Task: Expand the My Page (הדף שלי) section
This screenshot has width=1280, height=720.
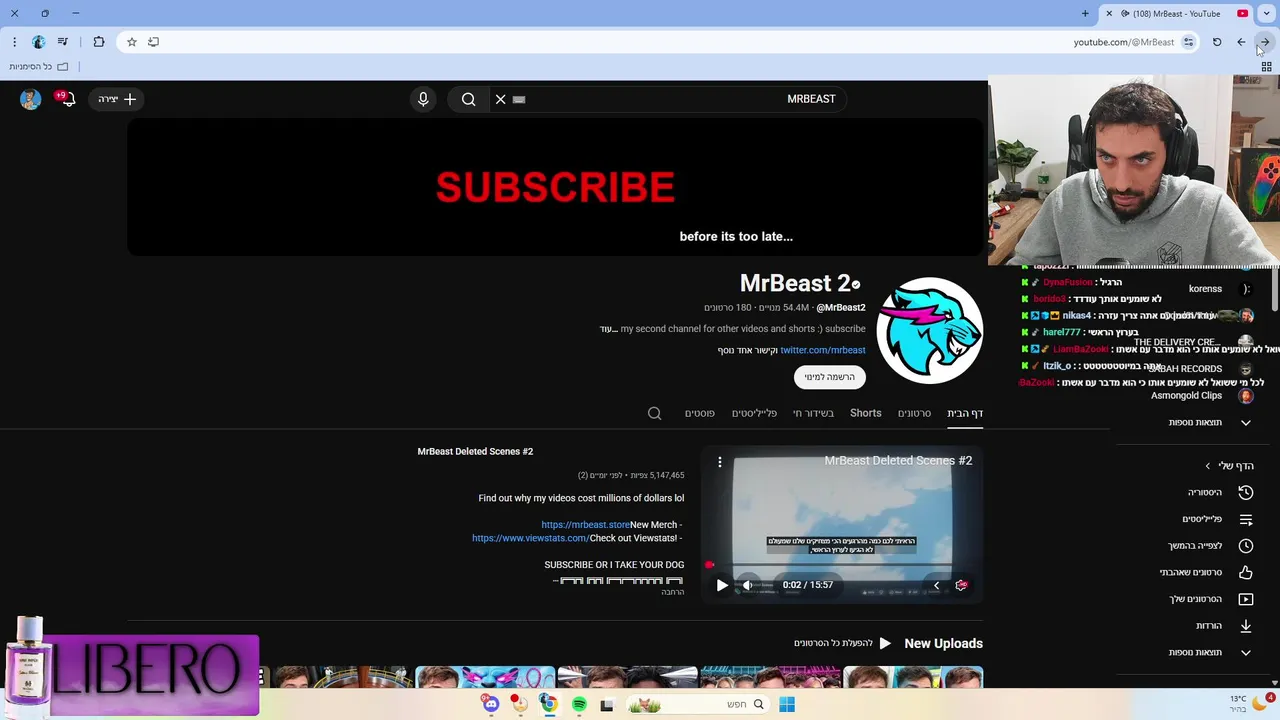Action: click(1229, 466)
